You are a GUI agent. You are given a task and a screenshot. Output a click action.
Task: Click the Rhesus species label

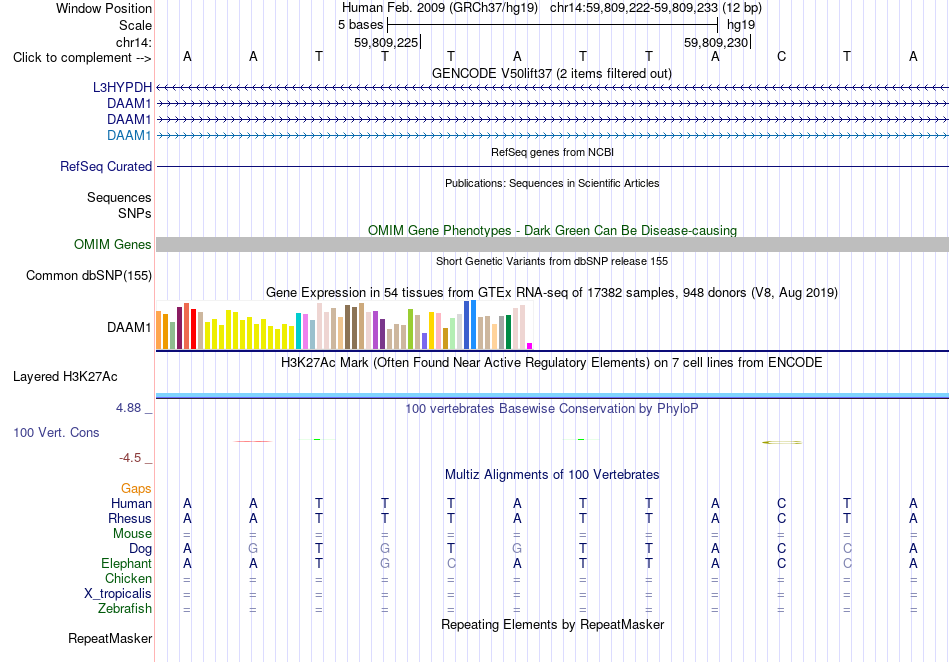(130, 518)
